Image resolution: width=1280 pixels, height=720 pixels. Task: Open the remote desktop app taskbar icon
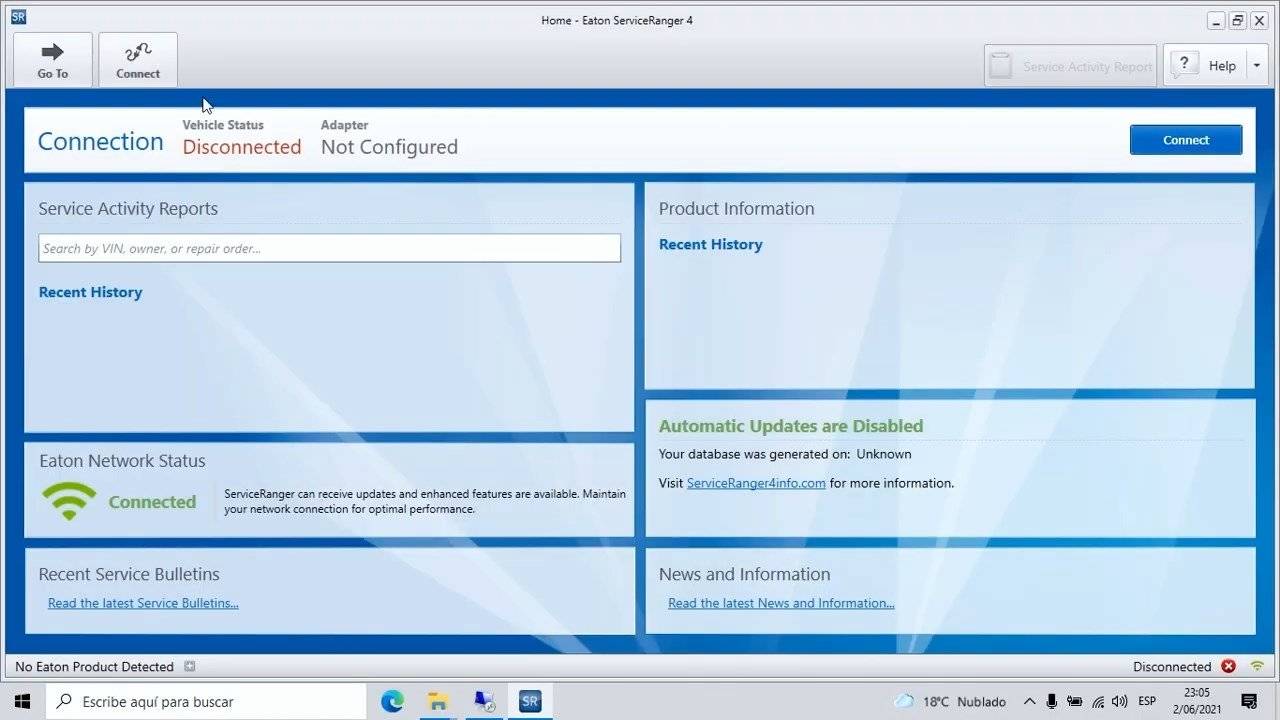pyautogui.click(x=484, y=701)
